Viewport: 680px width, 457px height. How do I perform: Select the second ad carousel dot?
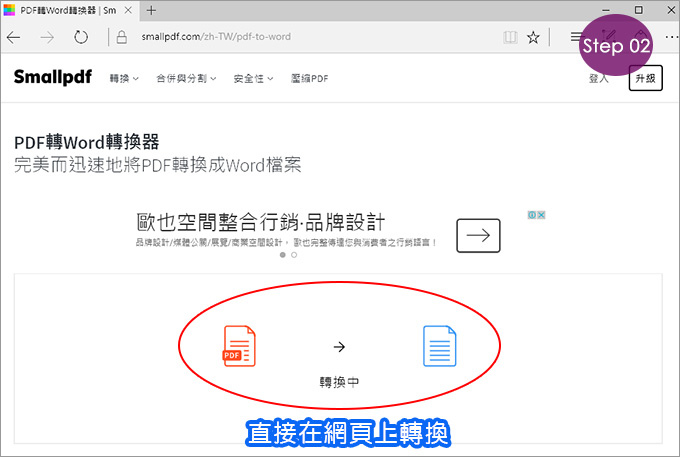click(x=294, y=255)
